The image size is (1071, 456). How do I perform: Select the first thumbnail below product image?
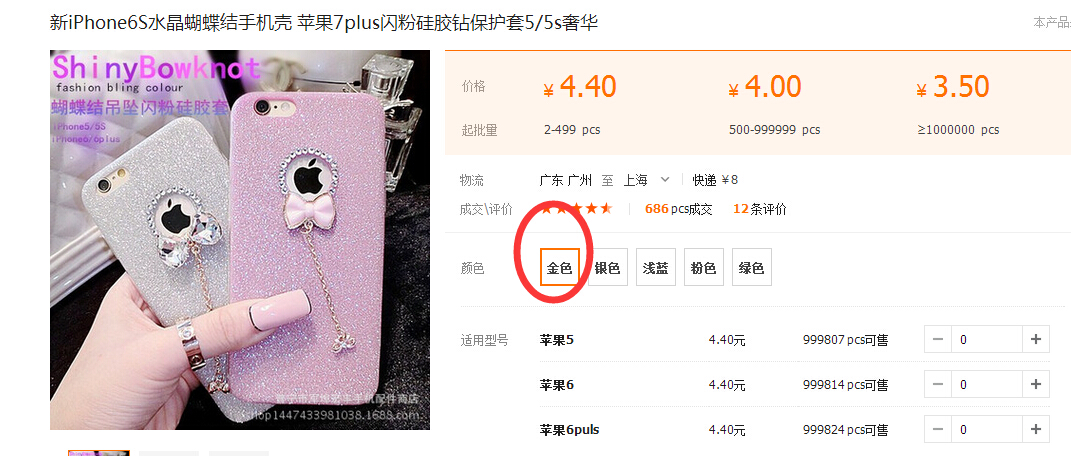[x=98, y=453]
